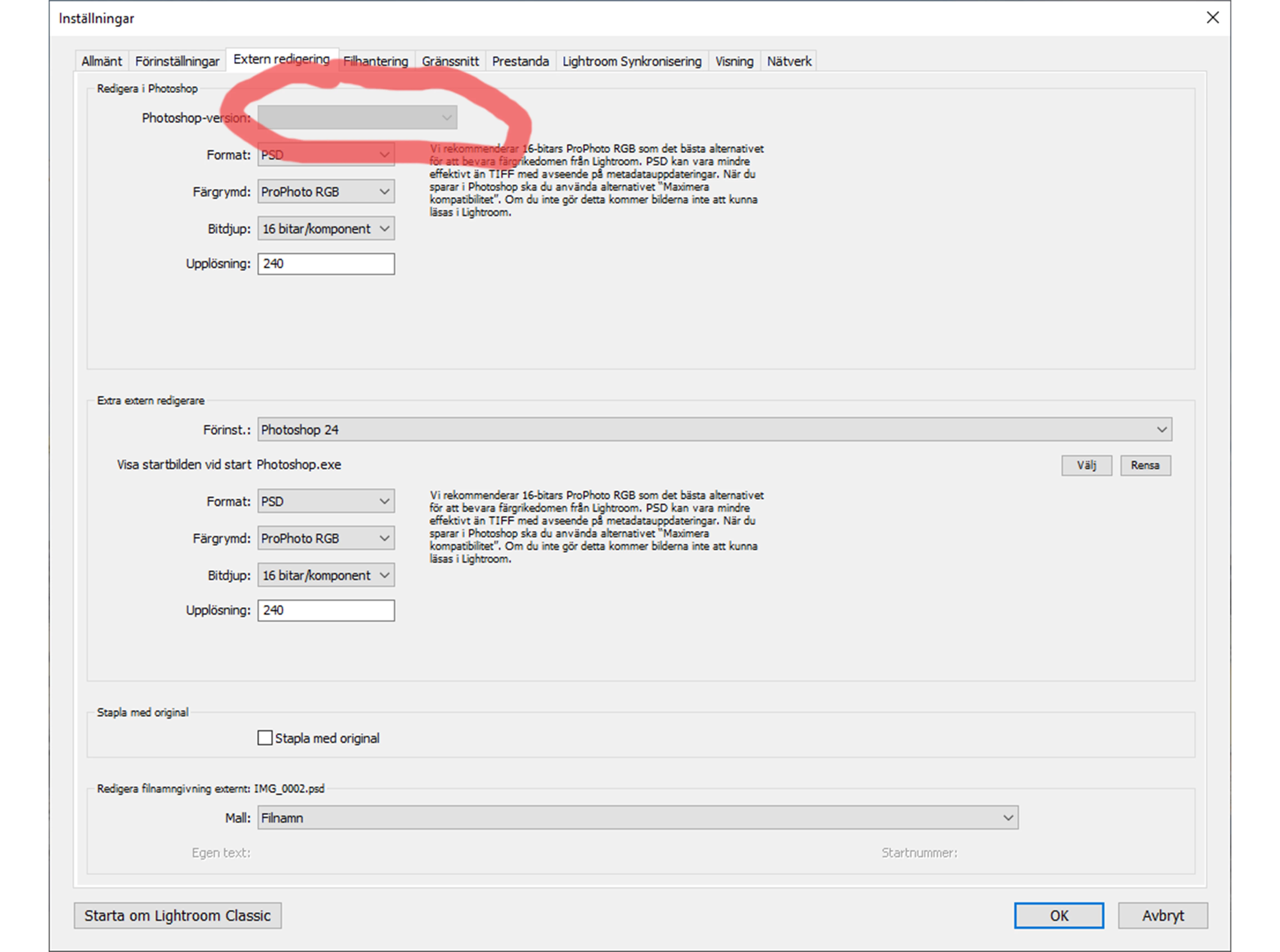Open Bitdjup dropdown in Extra extern redigerare
Screen dimensions: 1280x952
pos(326,576)
